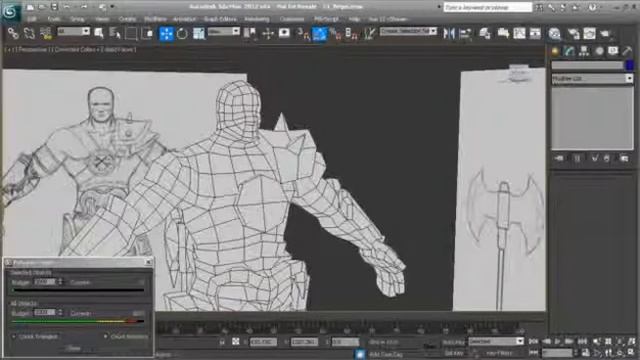Viewport: 640px width, 360px height.
Task: Click the Use Pivot Point Center icon
Action: 250,33
